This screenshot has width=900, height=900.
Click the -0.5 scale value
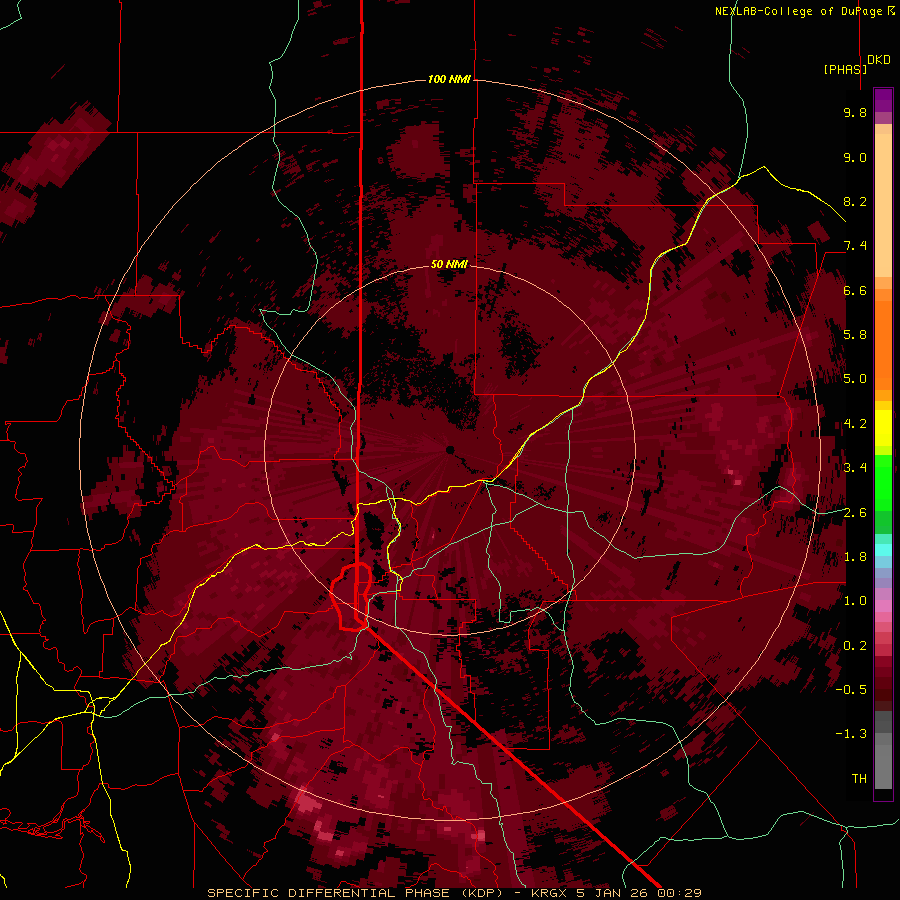point(851,690)
